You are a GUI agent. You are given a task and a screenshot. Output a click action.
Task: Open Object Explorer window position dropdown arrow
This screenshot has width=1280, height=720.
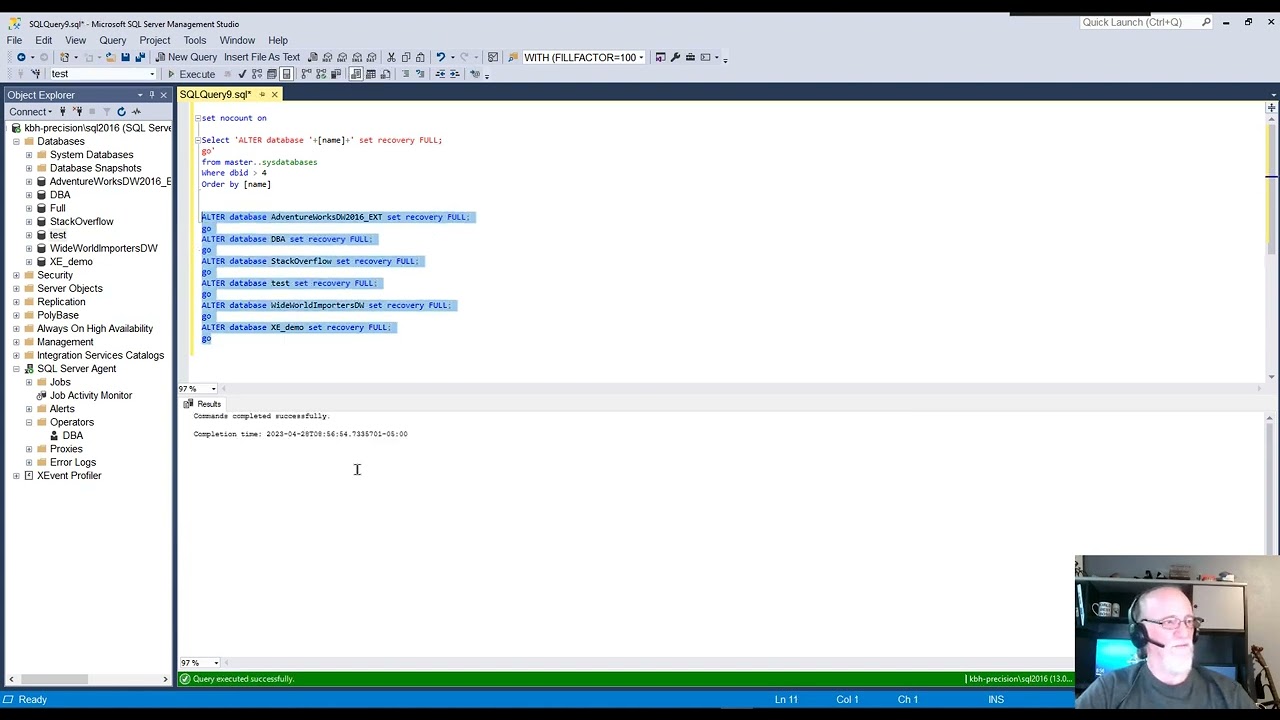tap(140, 95)
